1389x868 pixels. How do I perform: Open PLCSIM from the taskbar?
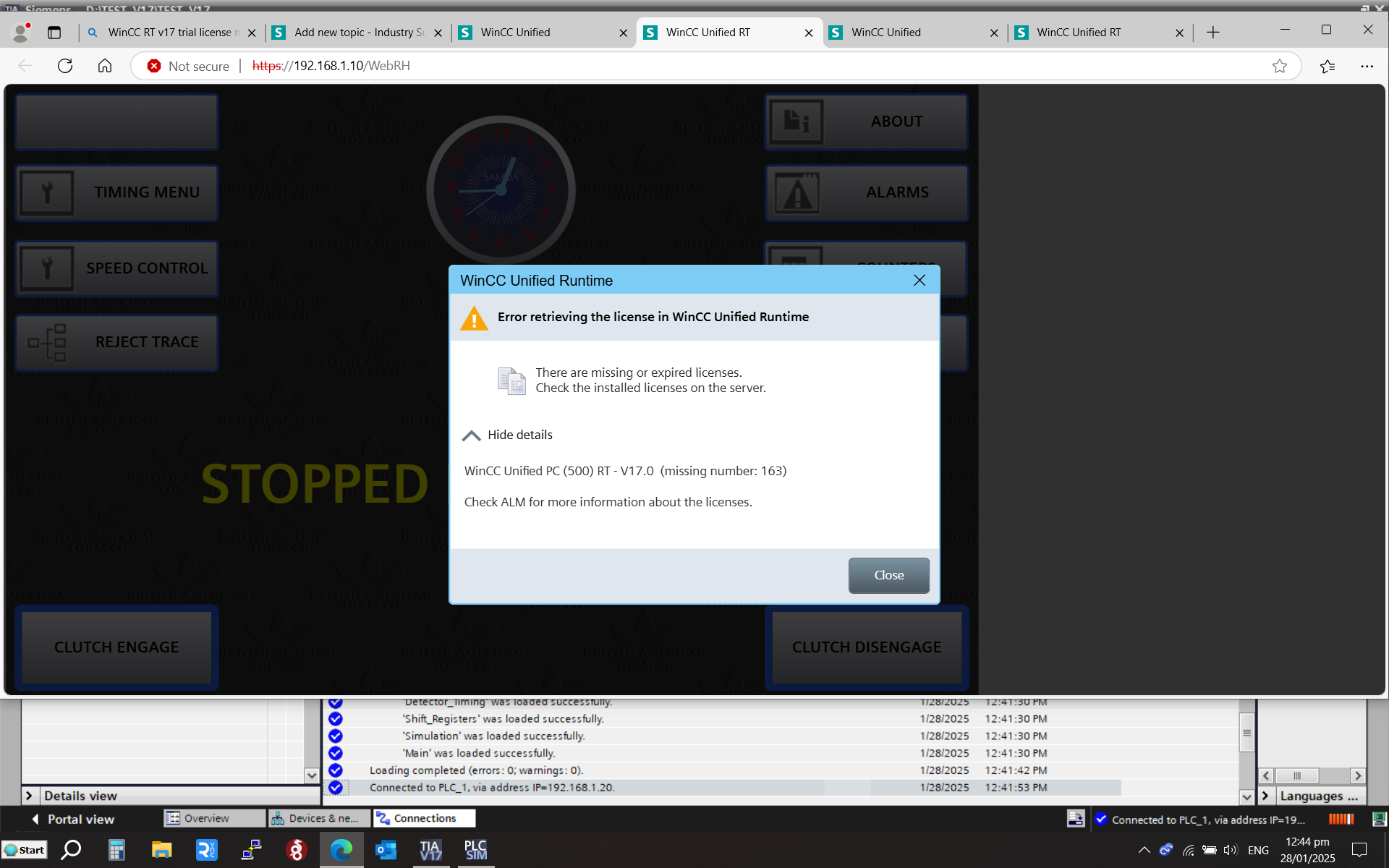[x=475, y=850]
